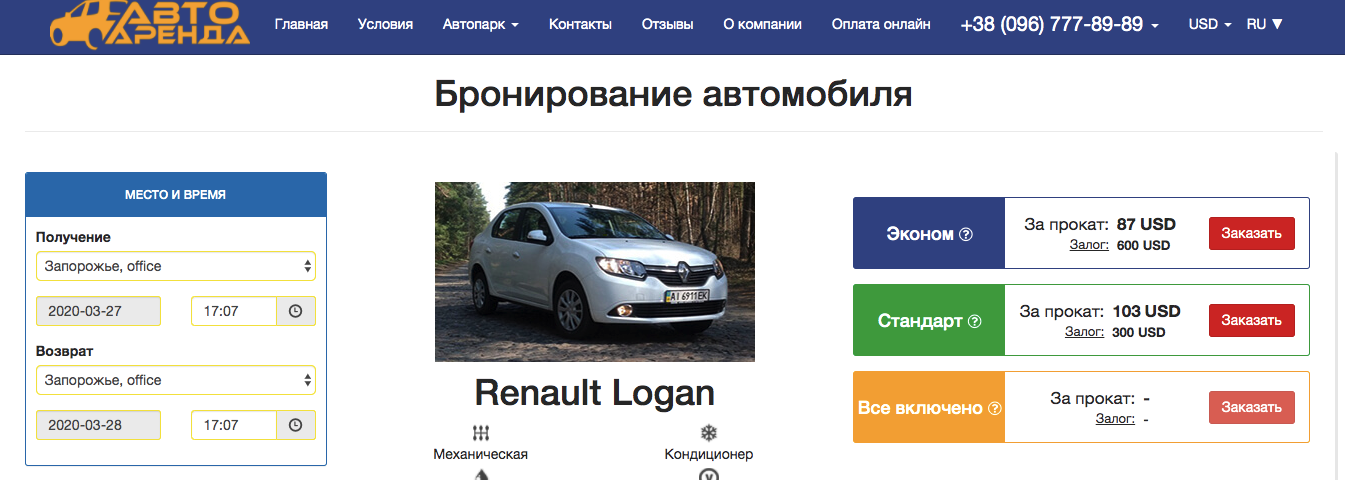Viewport: 1345px width, 480px height.
Task: Click the АвтоАренда logo
Action: coord(149,23)
